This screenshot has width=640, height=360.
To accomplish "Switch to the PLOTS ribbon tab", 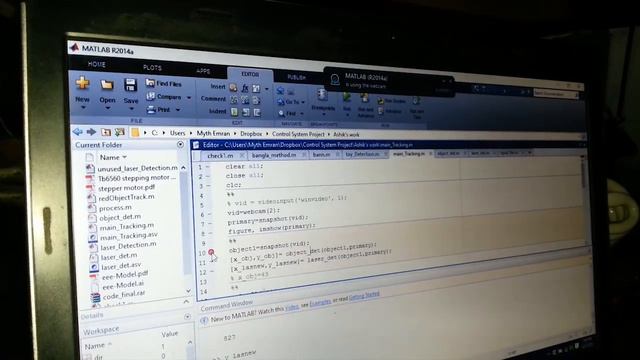I will [152, 68].
